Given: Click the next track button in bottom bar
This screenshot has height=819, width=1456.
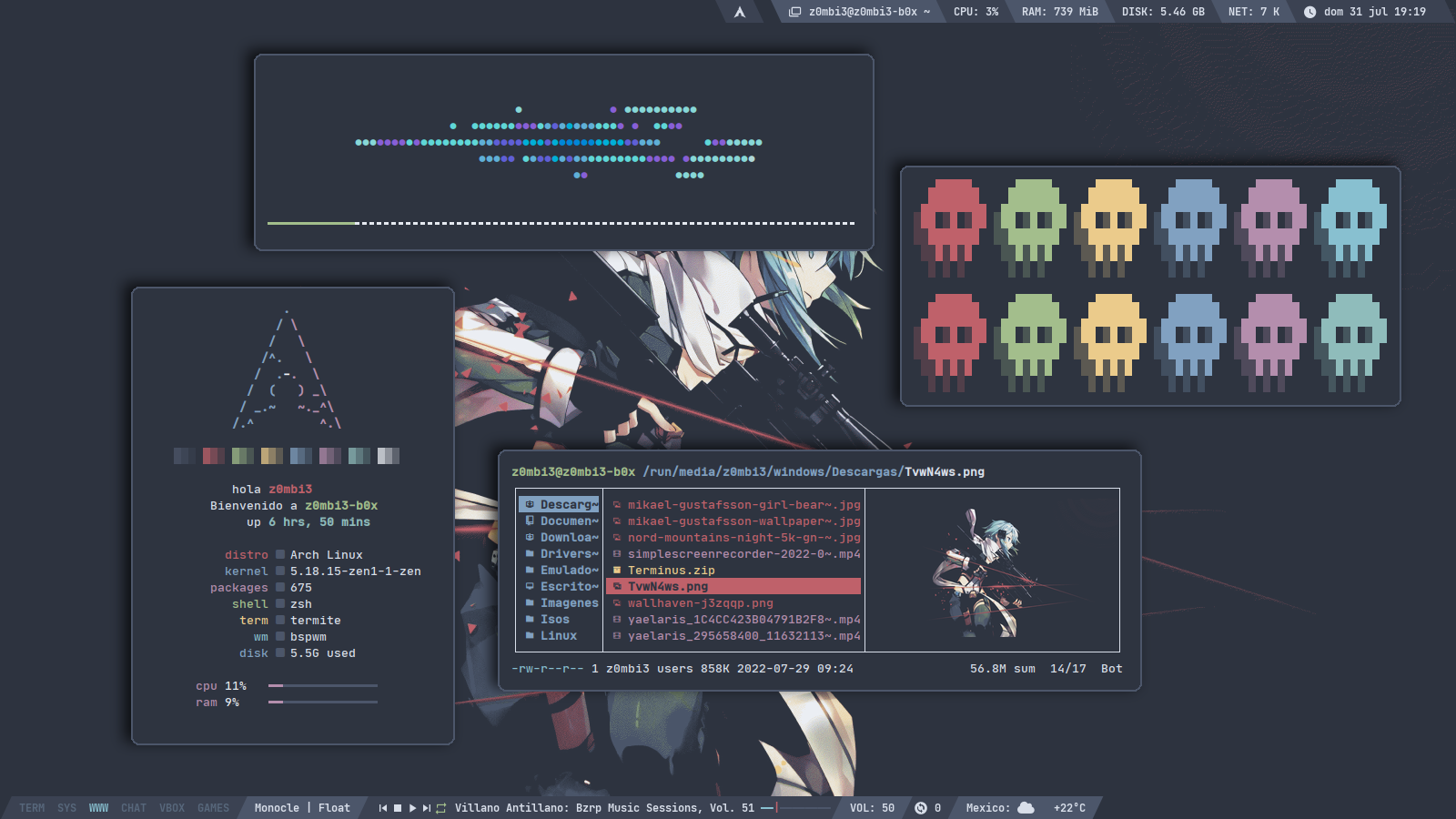Looking at the screenshot, I should (x=427, y=808).
